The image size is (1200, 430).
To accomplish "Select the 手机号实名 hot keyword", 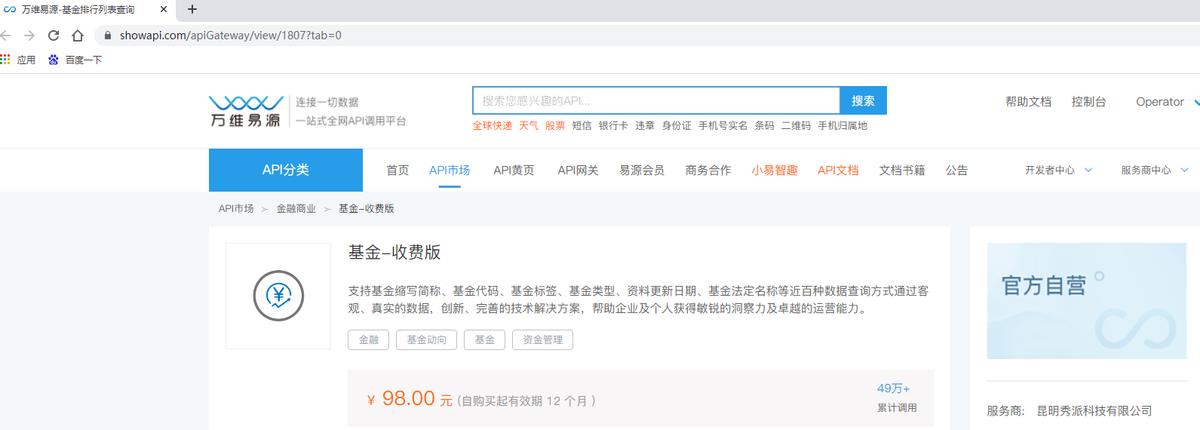I will (723, 126).
